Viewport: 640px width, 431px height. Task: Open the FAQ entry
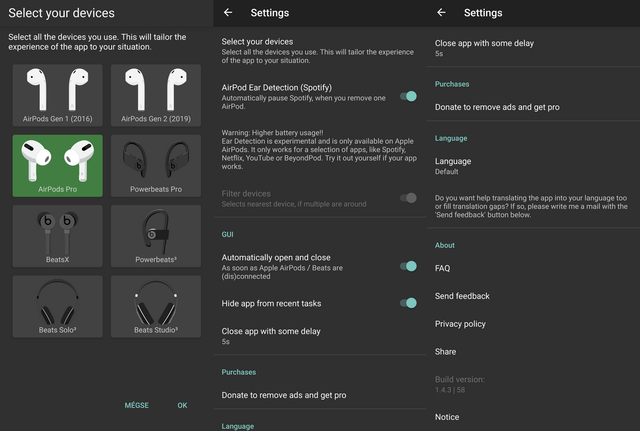[533, 268]
